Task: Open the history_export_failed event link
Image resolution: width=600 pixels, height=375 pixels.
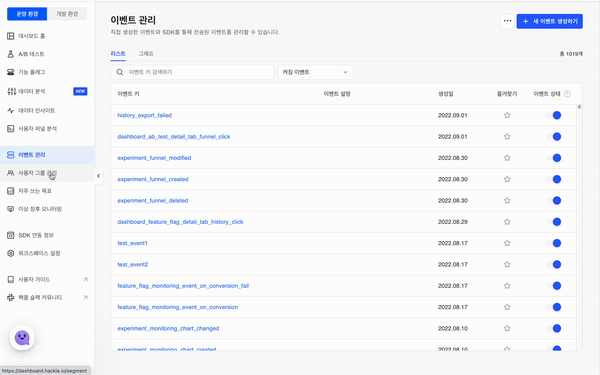Action: (145, 115)
